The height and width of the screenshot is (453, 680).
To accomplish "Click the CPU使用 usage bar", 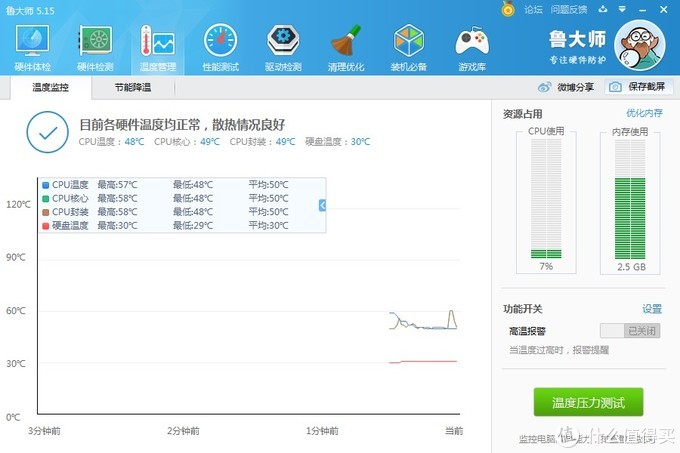I will point(546,199).
